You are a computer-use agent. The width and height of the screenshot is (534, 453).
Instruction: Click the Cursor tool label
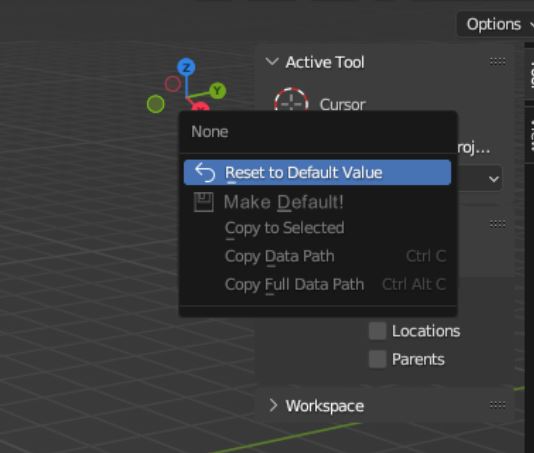tap(342, 105)
